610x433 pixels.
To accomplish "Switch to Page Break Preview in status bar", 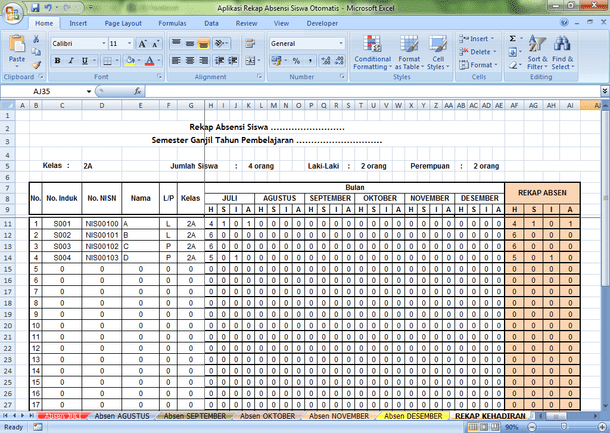I will tap(494, 427).
